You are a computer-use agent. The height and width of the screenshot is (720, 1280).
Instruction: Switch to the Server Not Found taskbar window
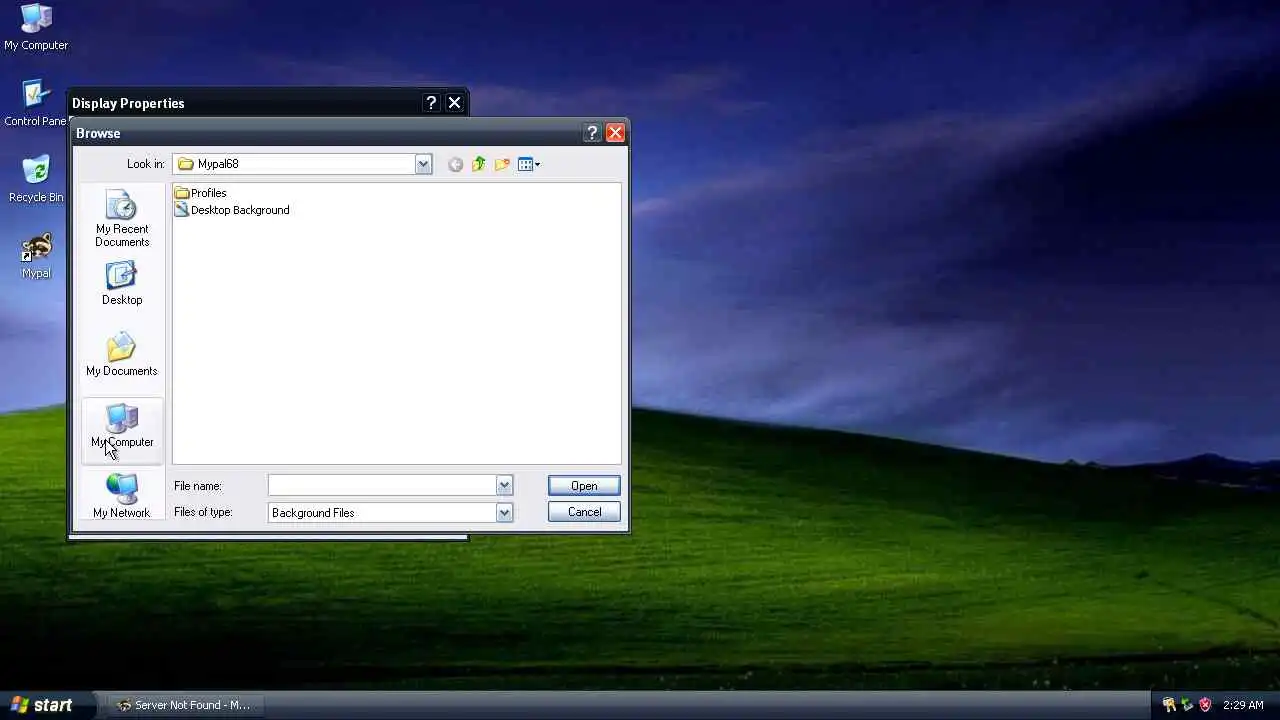pyautogui.click(x=184, y=705)
